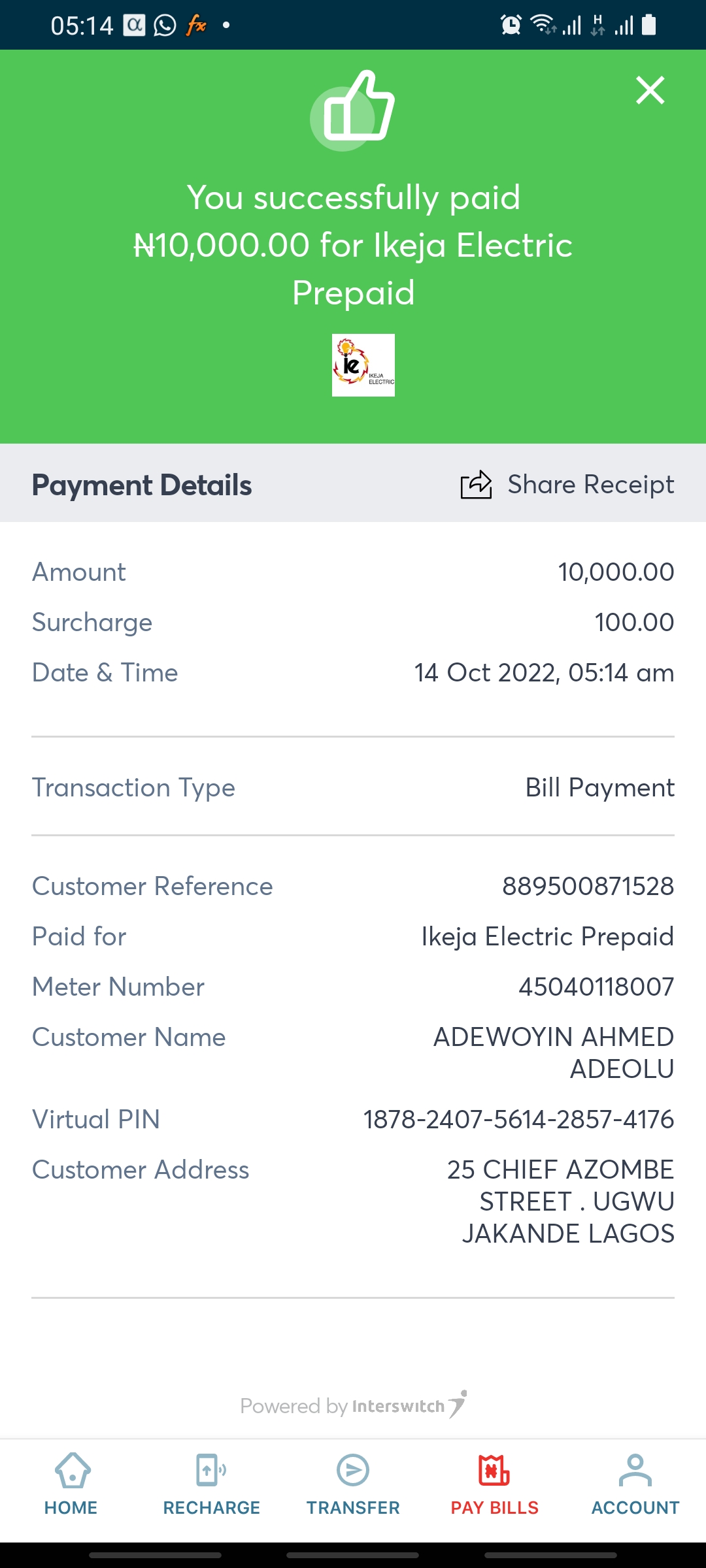Viewport: 706px width, 1568px height.
Task: Tap the Payment Details heading
Action: click(x=142, y=485)
